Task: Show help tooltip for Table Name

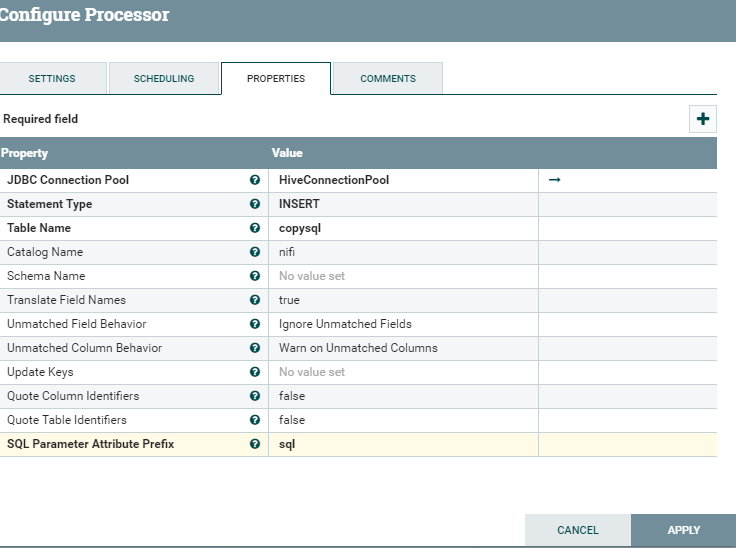Action: pyautogui.click(x=255, y=228)
